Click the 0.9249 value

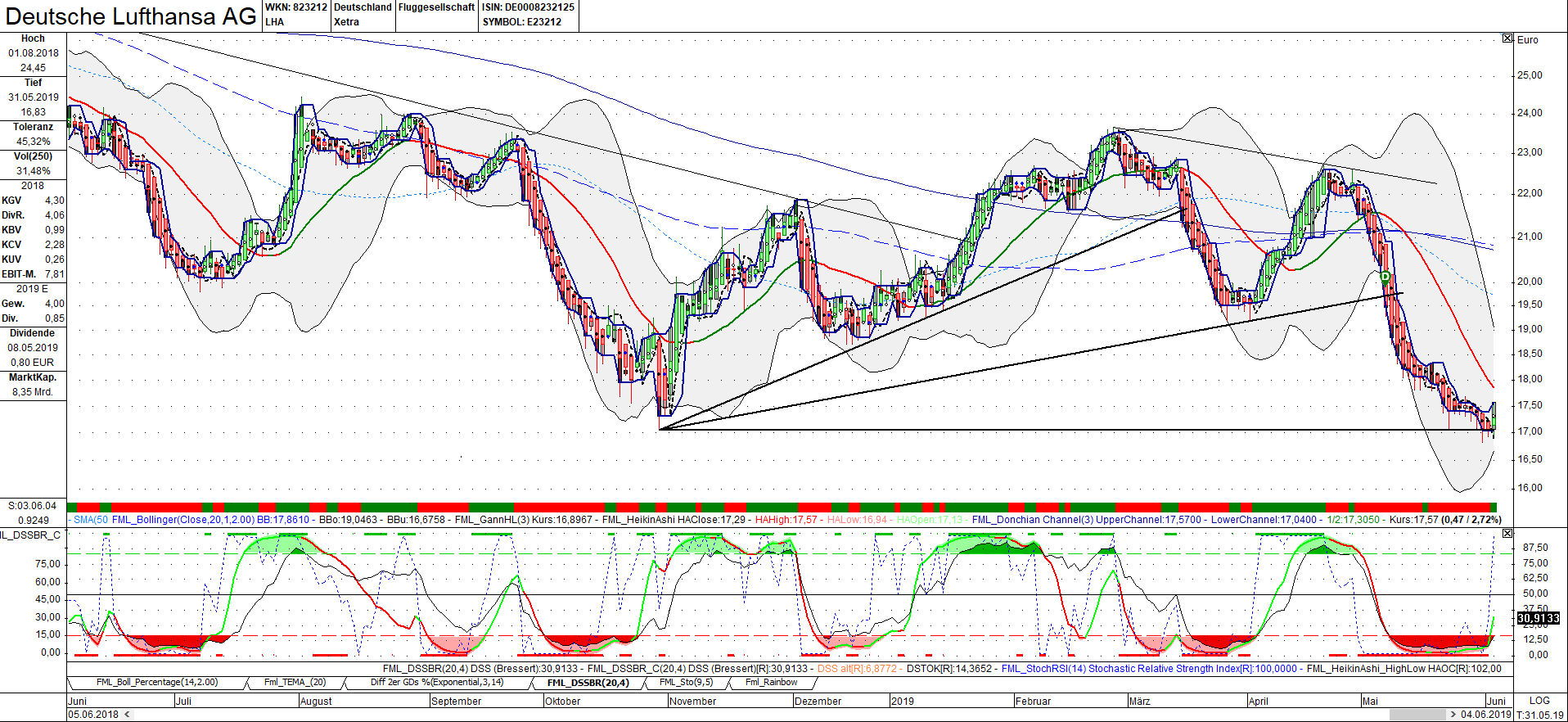(34, 520)
